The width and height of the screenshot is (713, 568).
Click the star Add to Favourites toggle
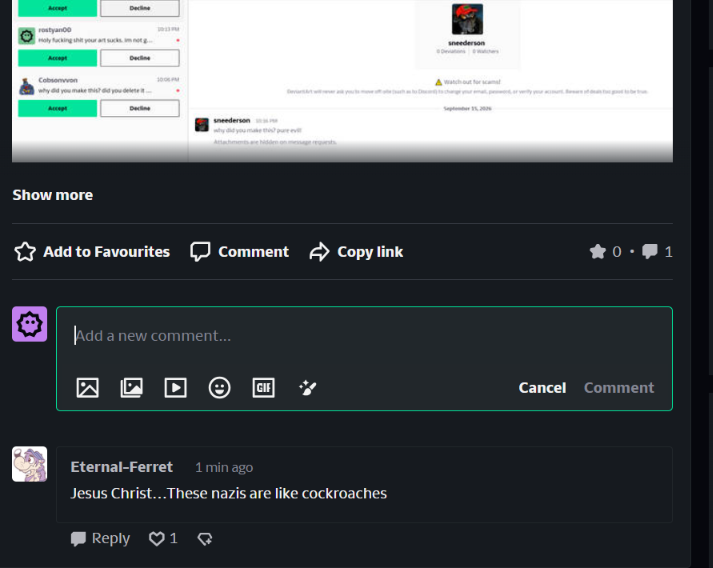(92, 252)
